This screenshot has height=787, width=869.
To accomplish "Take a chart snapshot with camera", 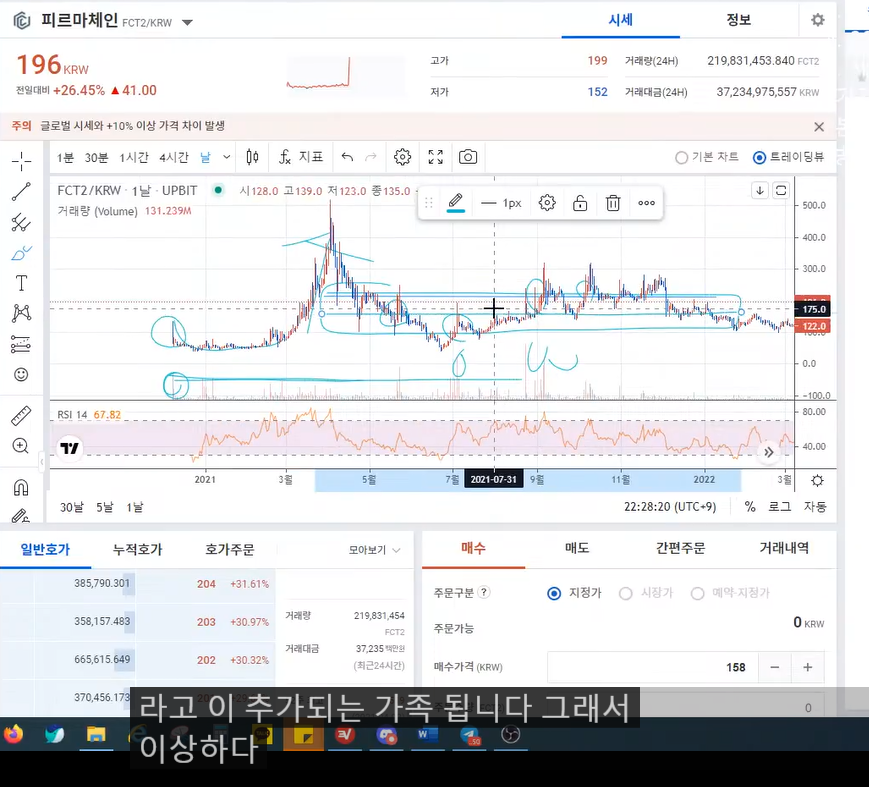I will [468, 157].
